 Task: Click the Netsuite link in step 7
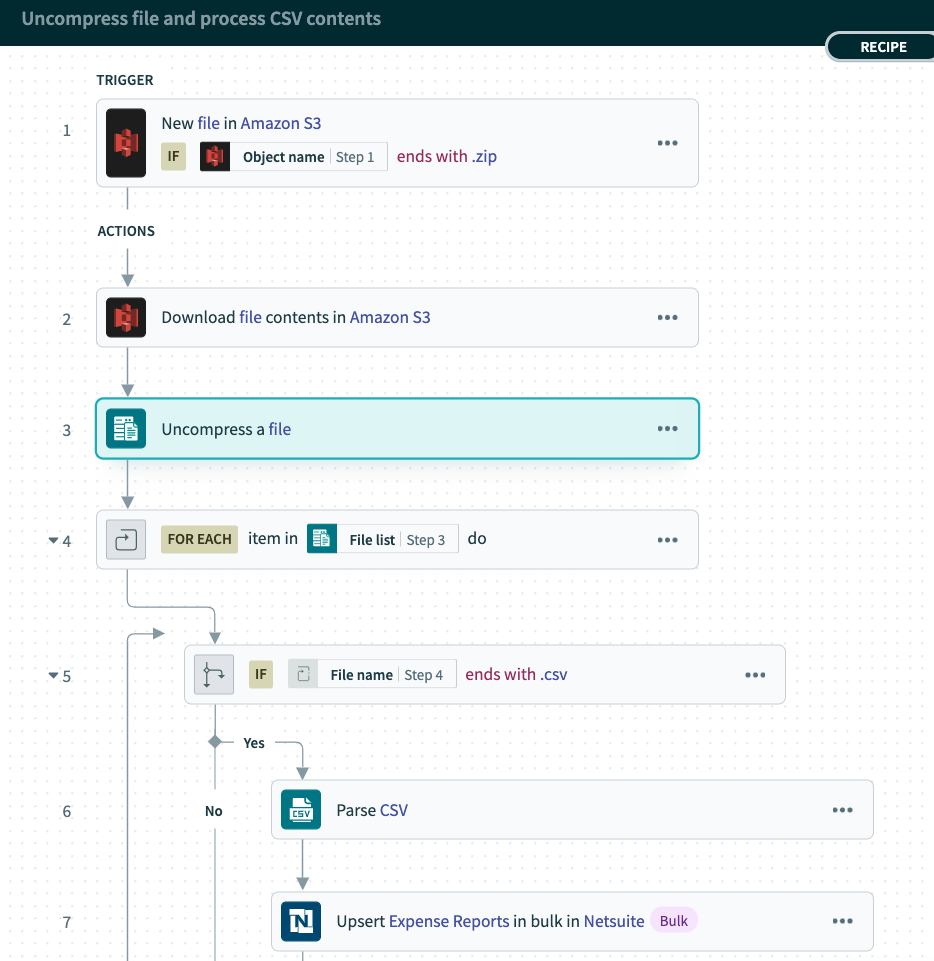coord(614,921)
